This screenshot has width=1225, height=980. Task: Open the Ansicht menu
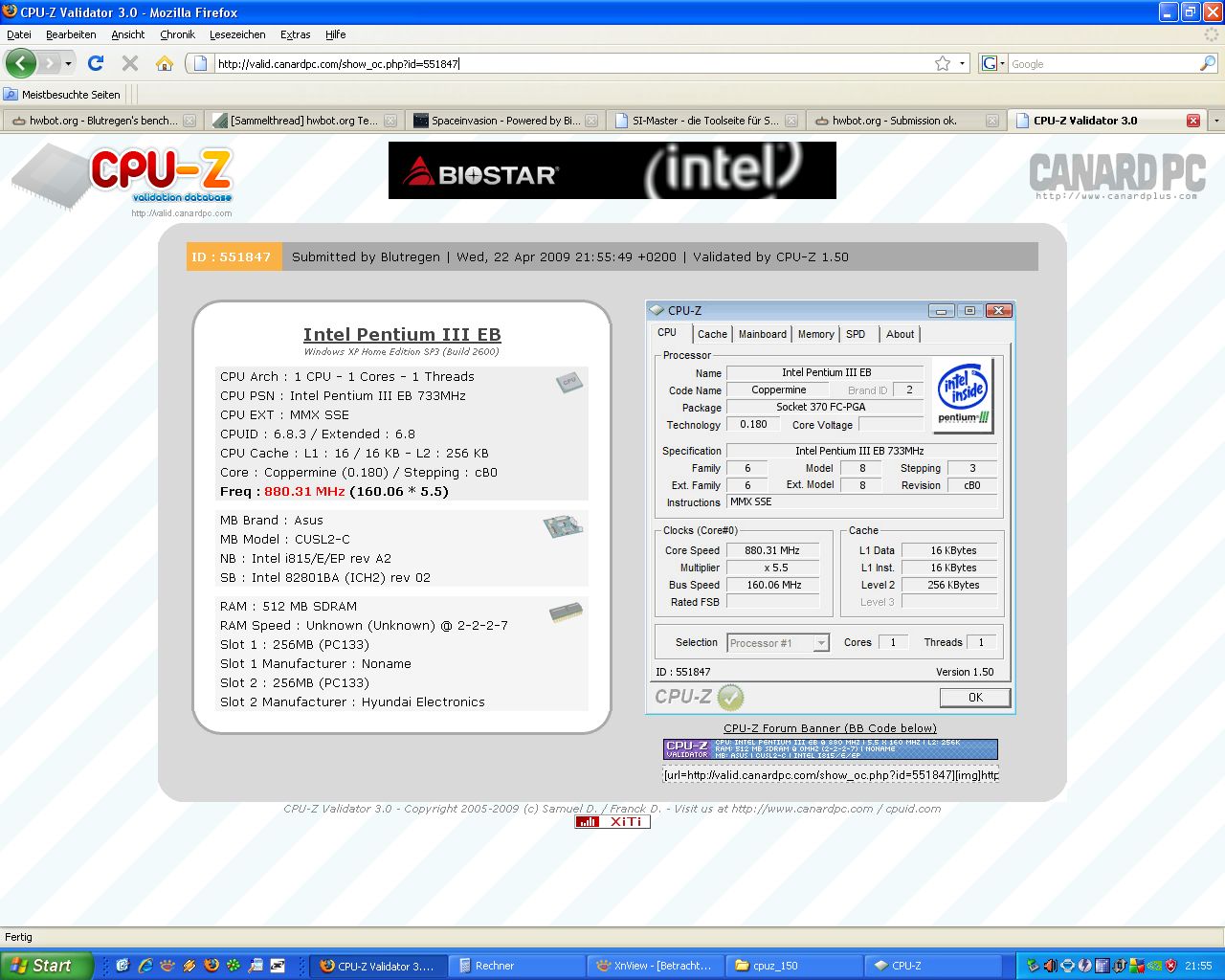pyautogui.click(x=127, y=34)
